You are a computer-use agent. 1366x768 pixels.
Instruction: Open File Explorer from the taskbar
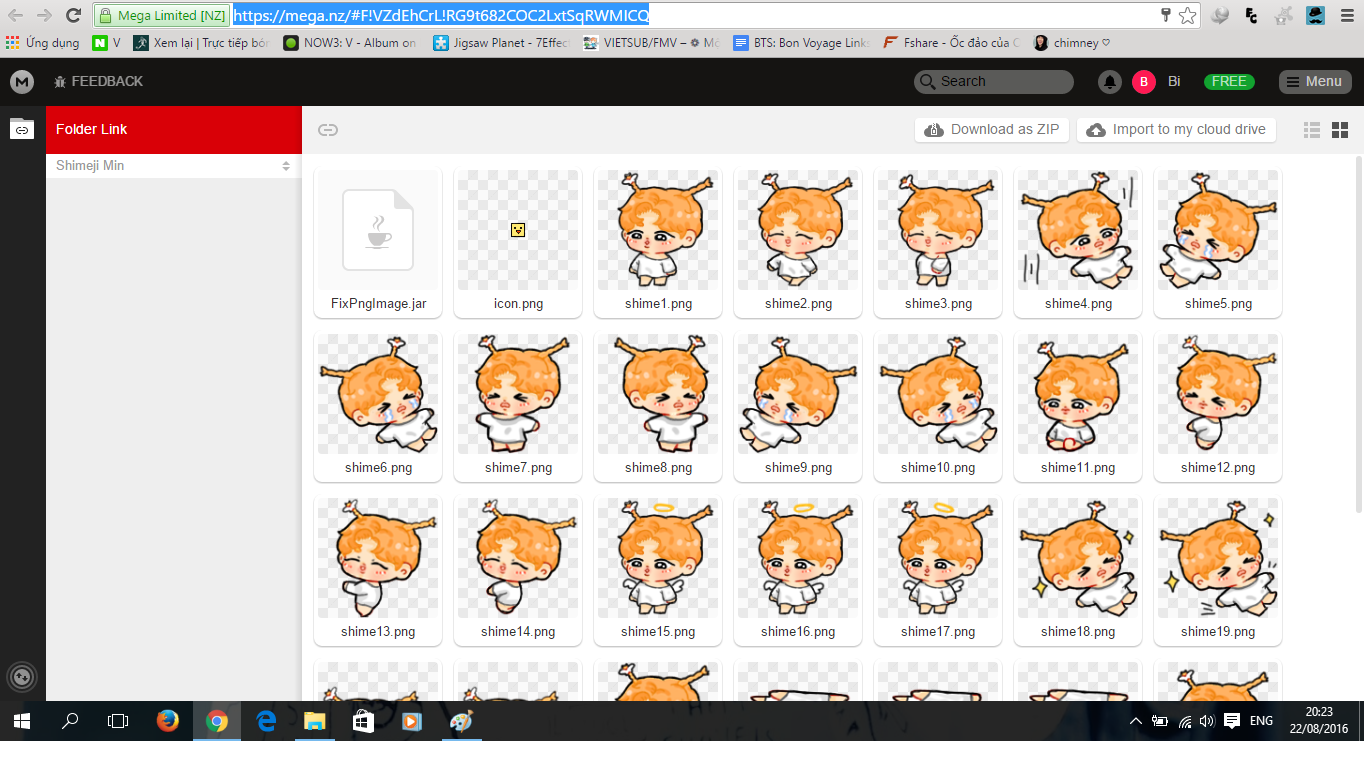point(314,721)
